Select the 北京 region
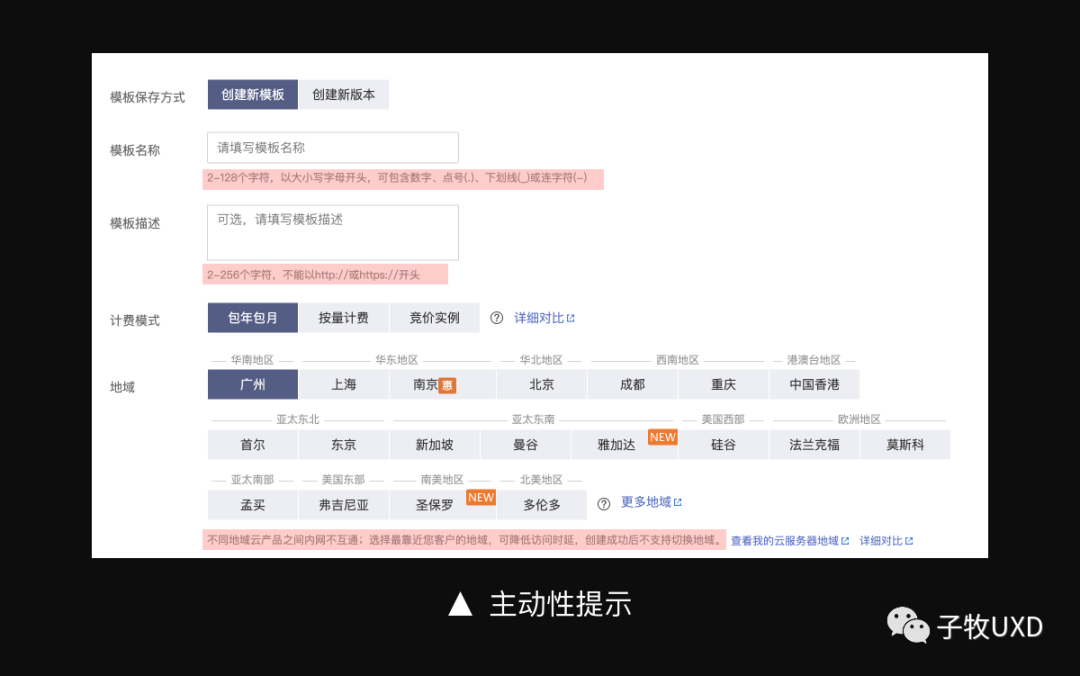Screen dimensions: 1080x676 (541, 385)
